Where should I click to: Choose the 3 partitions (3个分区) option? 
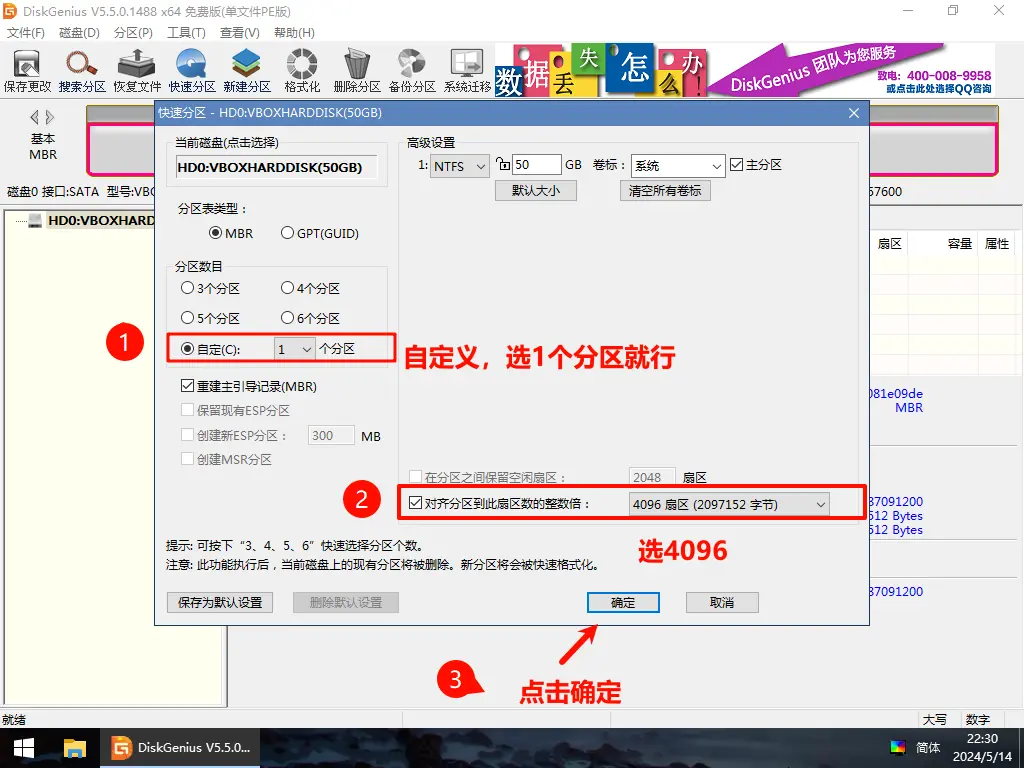tap(210, 288)
